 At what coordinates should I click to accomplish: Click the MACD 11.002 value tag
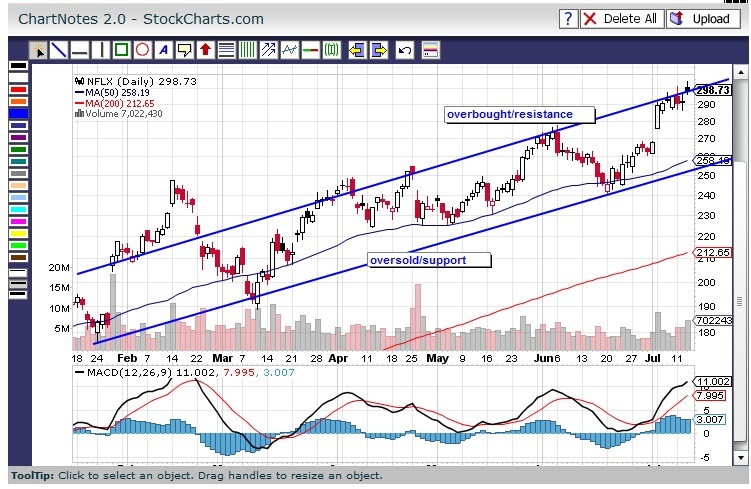713,382
